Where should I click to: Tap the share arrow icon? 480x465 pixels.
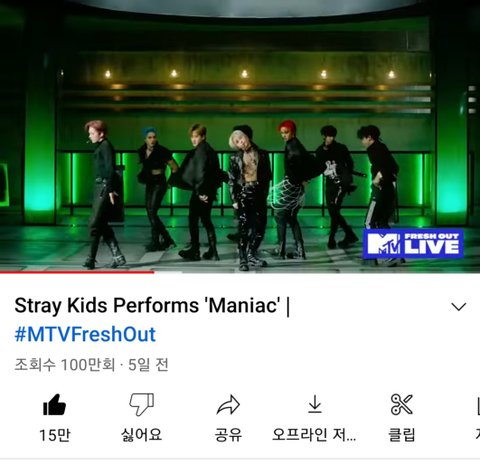(x=228, y=405)
